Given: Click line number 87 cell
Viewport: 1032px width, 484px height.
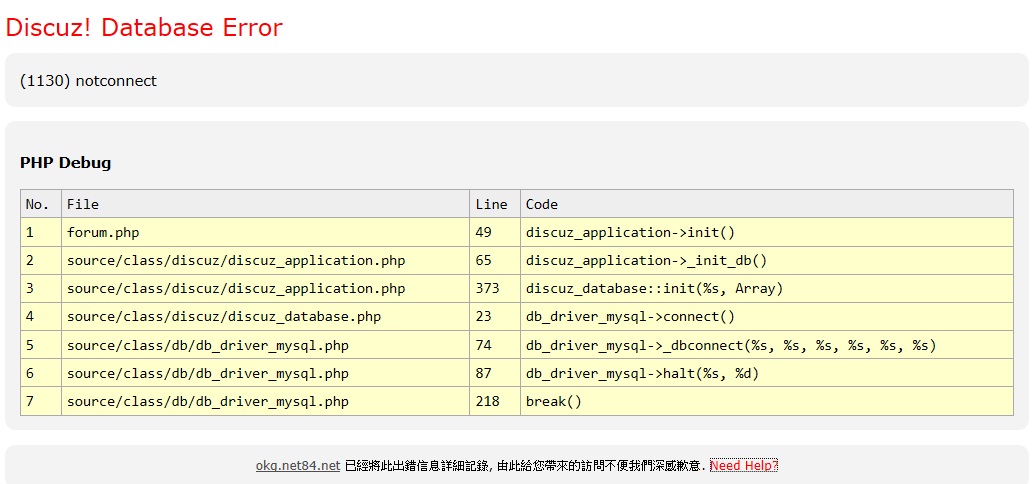Looking at the screenshot, I should pos(495,373).
